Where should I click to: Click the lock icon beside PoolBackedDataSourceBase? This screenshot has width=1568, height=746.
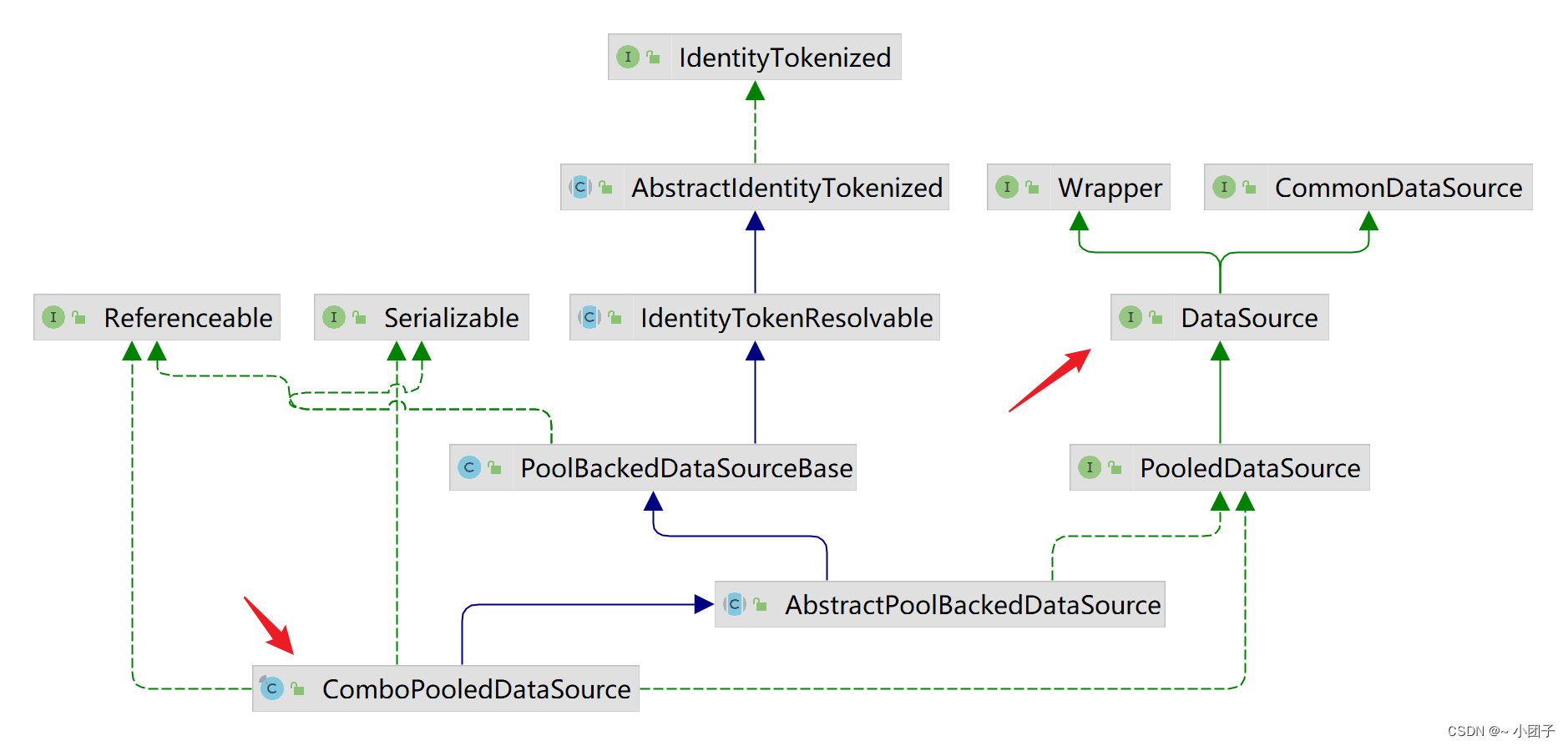coord(495,467)
